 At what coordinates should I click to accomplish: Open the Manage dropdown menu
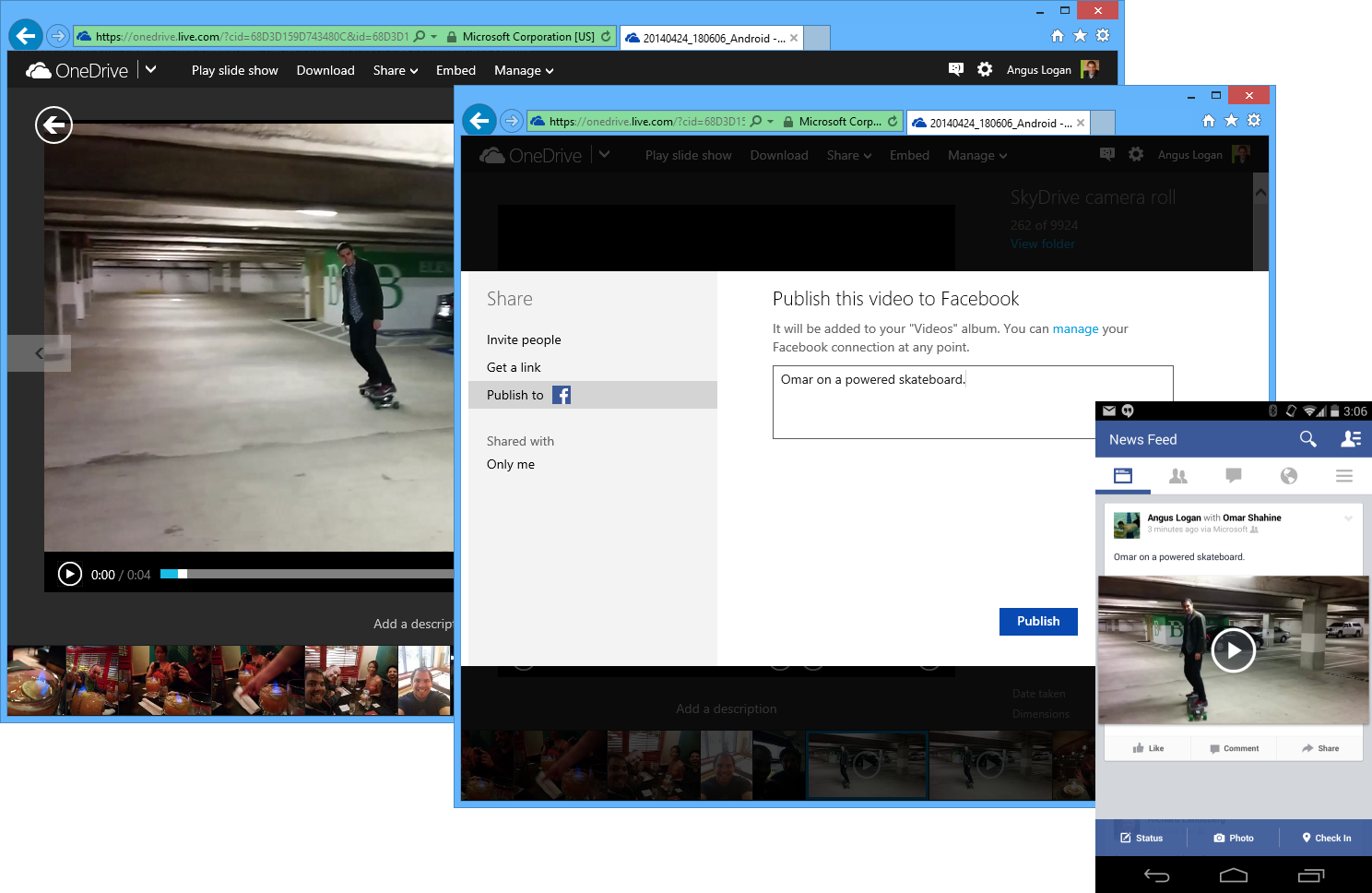click(x=976, y=155)
